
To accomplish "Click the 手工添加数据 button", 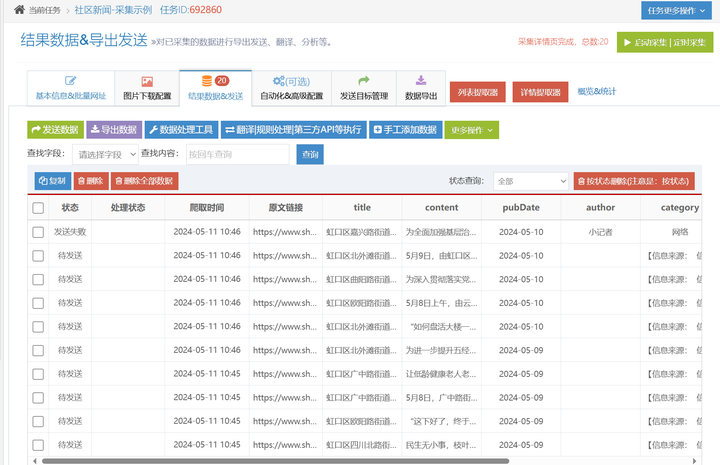I will (405, 130).
